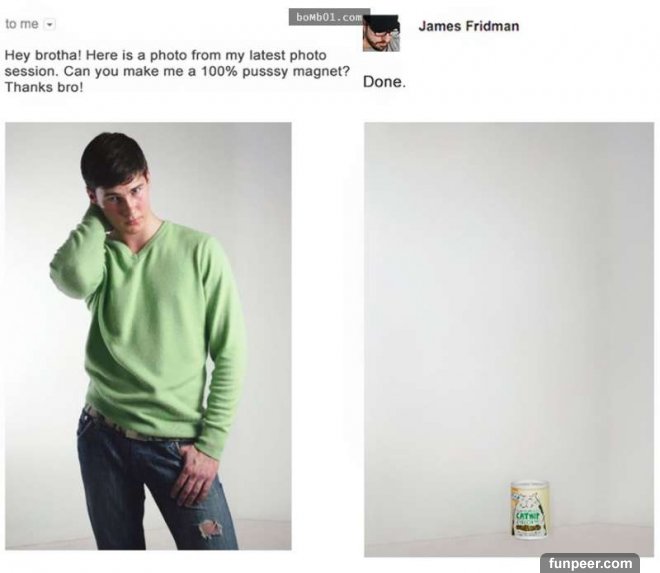Expand the "to me" recipient details arrow
Image resolution: width=660 pixels, height=573 pixels.
(x=50, y=24)
